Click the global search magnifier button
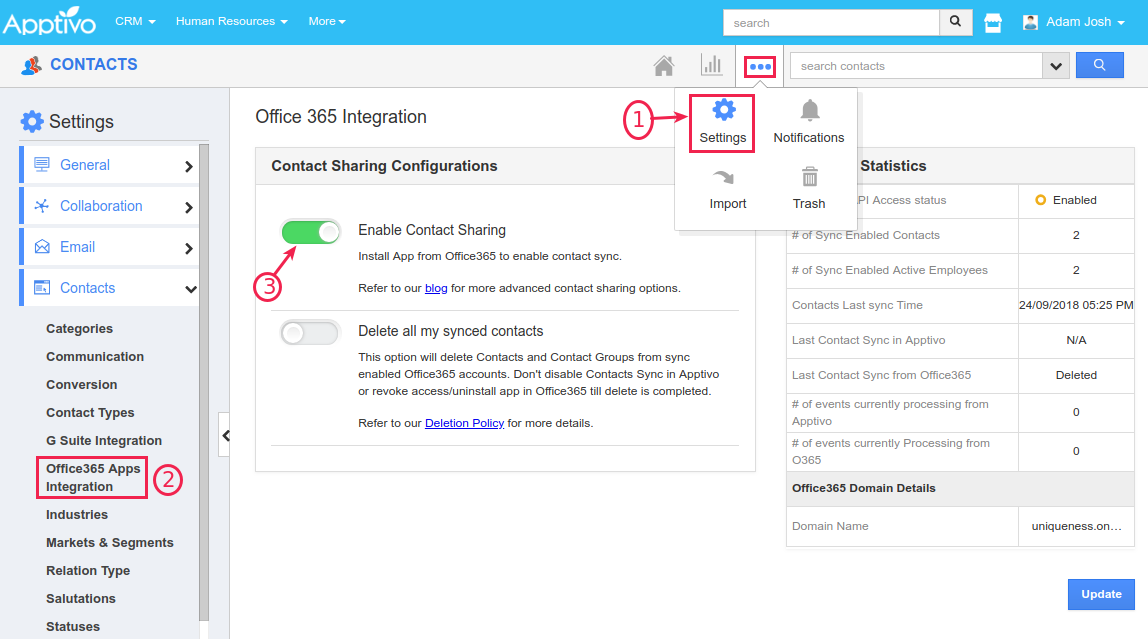 [955, 22]
